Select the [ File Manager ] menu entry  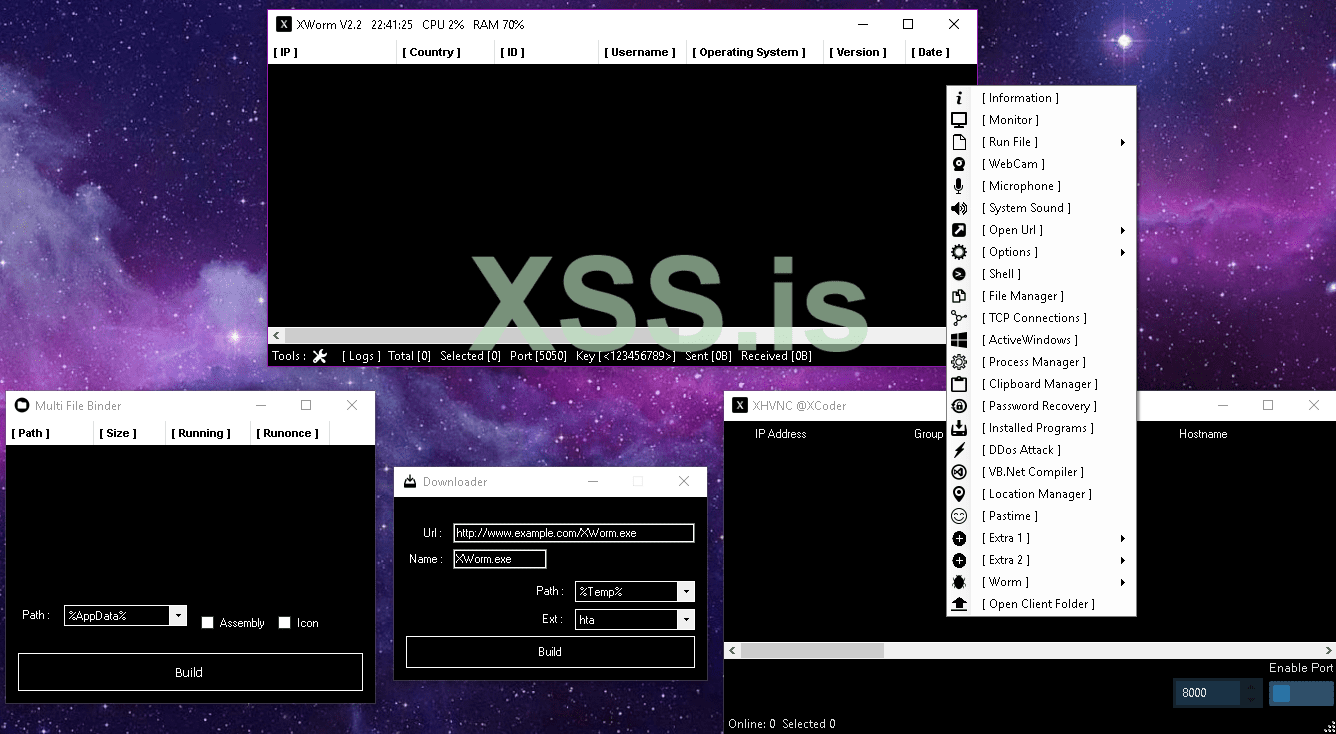coord(1022,296)
